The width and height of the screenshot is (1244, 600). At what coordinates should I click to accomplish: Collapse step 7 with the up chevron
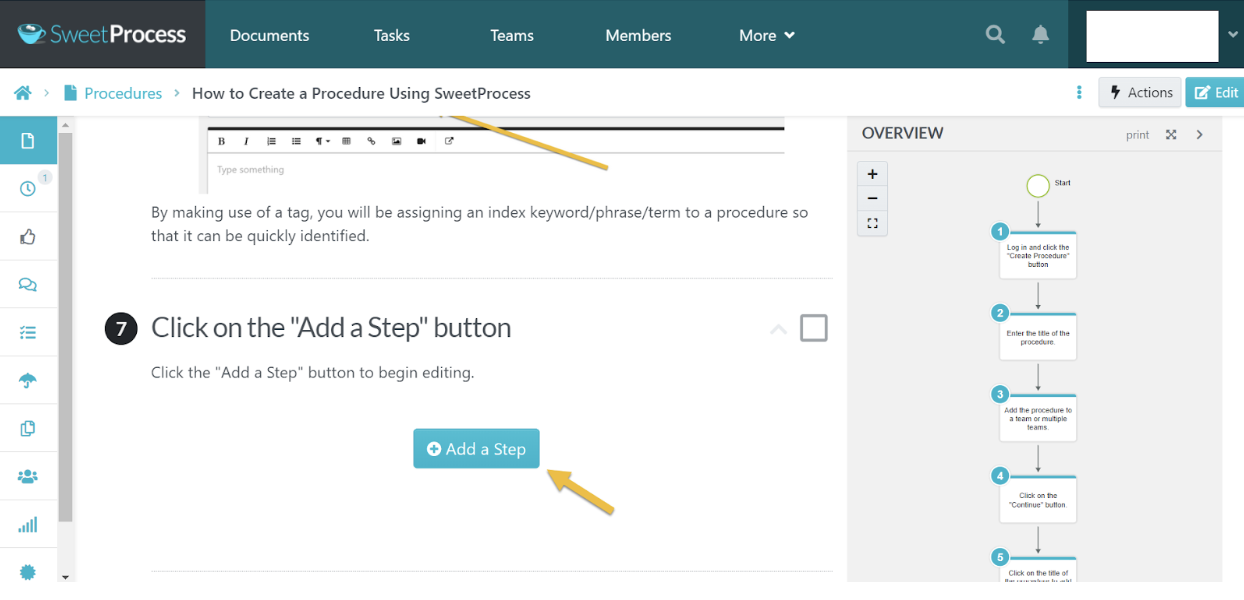[778, 329]
